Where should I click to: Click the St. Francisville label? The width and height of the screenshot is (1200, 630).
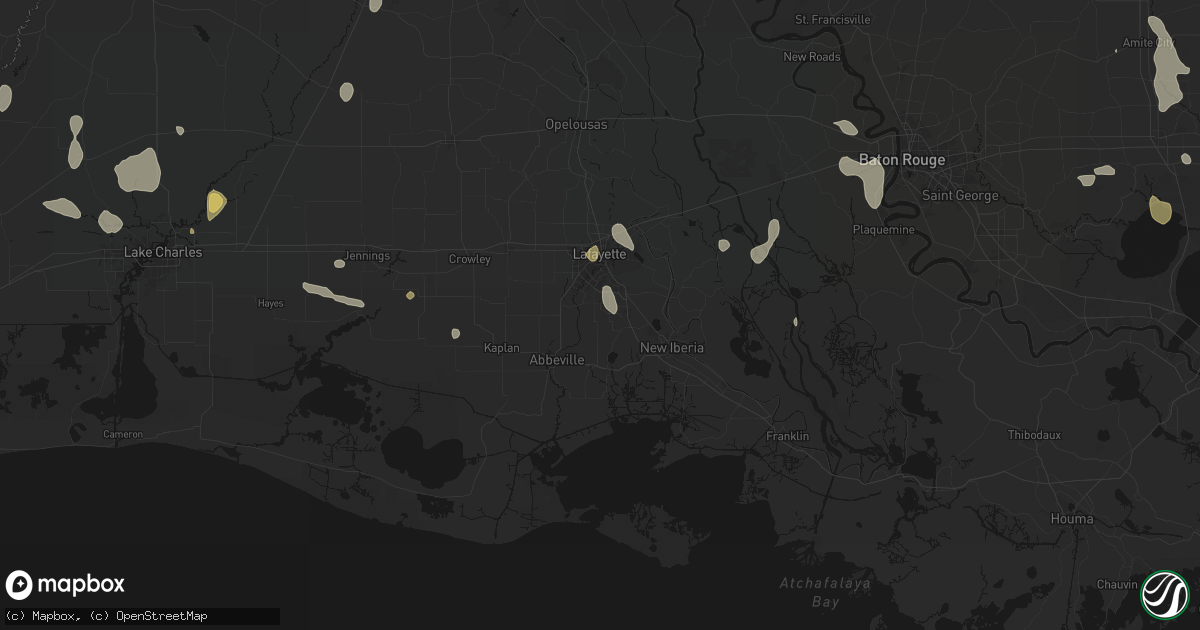pos(833,20)
